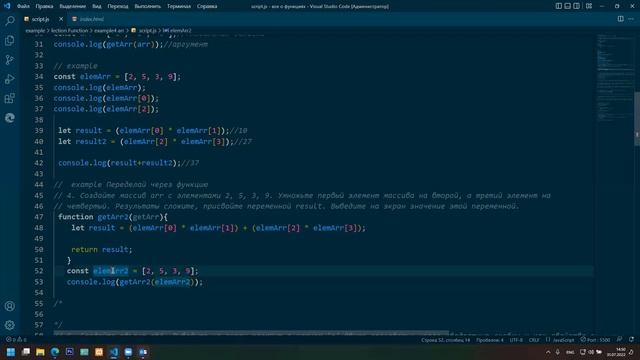This screenshot has height=360, width=640.
Task: Open the Выполнить menu
Action: [147, 6]
